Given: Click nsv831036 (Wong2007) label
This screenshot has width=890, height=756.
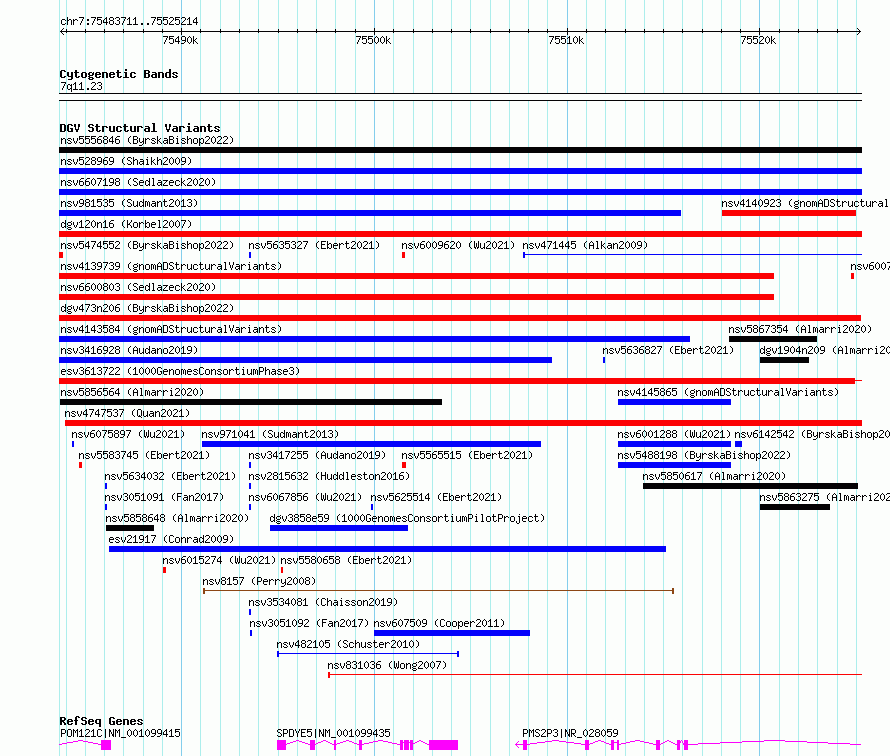Looking at the screenshot, I should coord(387,665).
